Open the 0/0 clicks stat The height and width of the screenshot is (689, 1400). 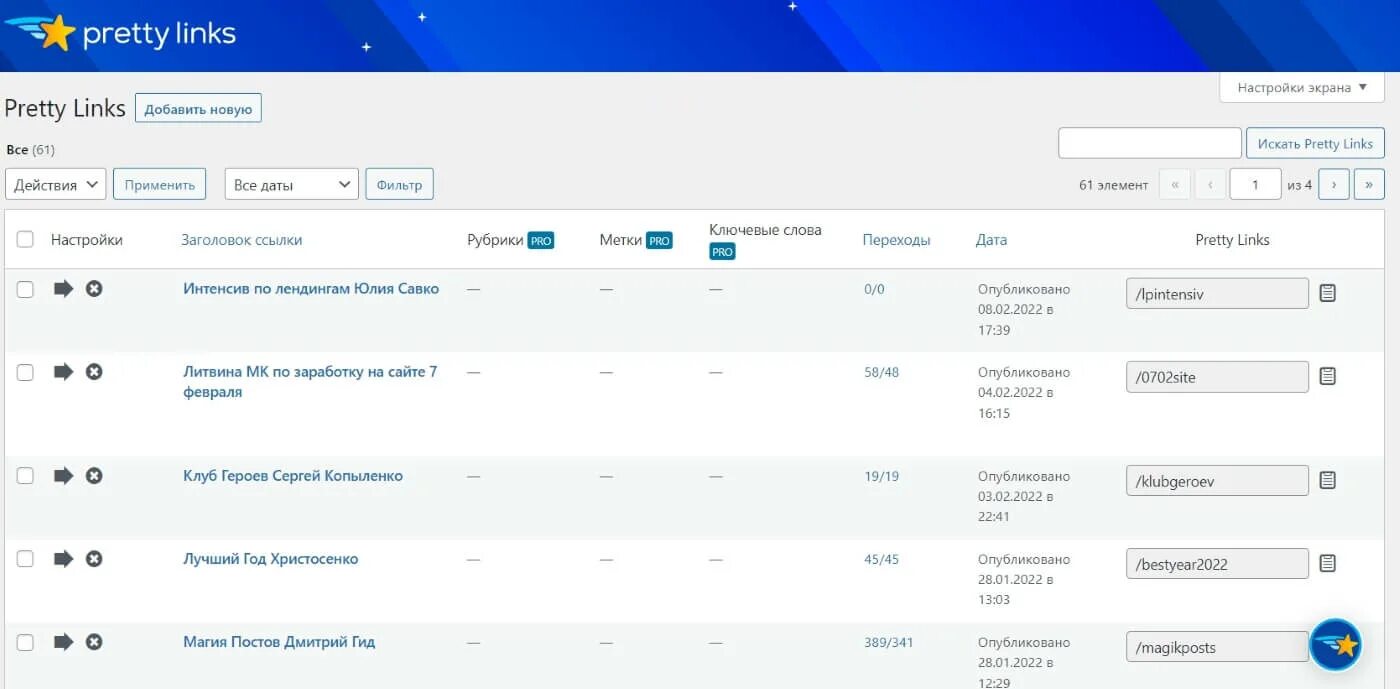(x=874, y=289)
